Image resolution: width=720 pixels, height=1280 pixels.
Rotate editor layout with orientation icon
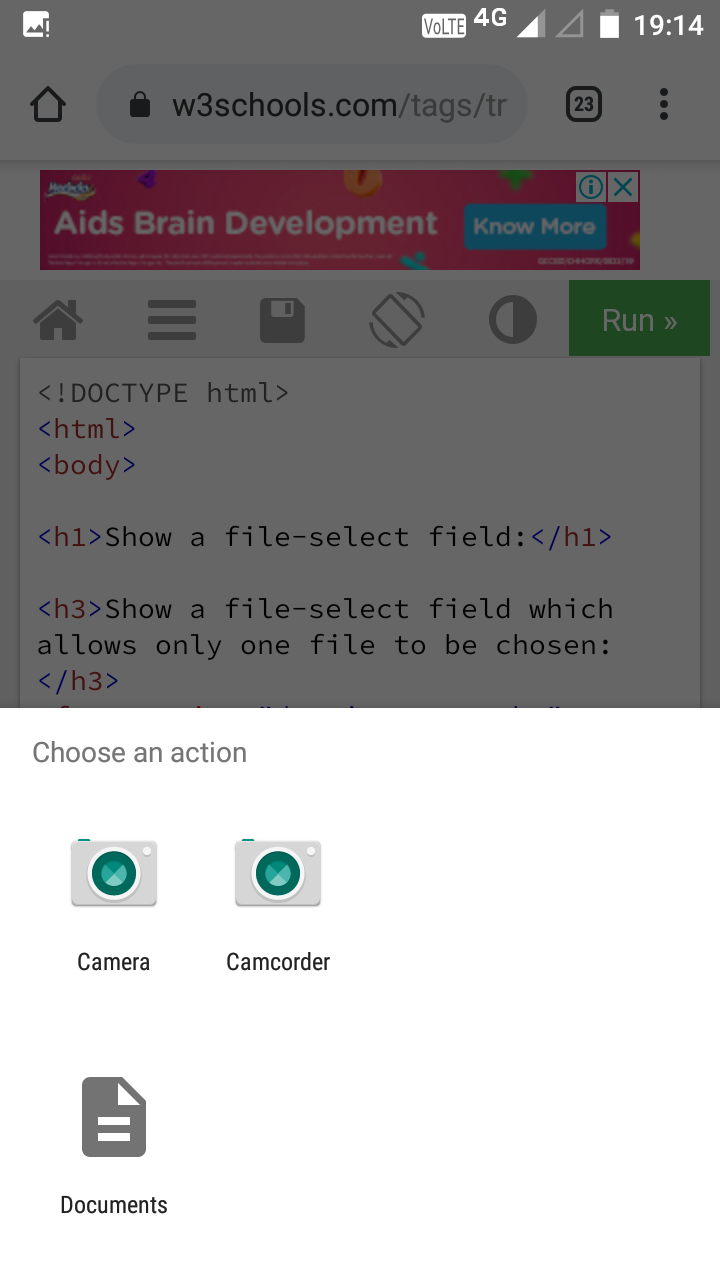click(x=397, y=321)
